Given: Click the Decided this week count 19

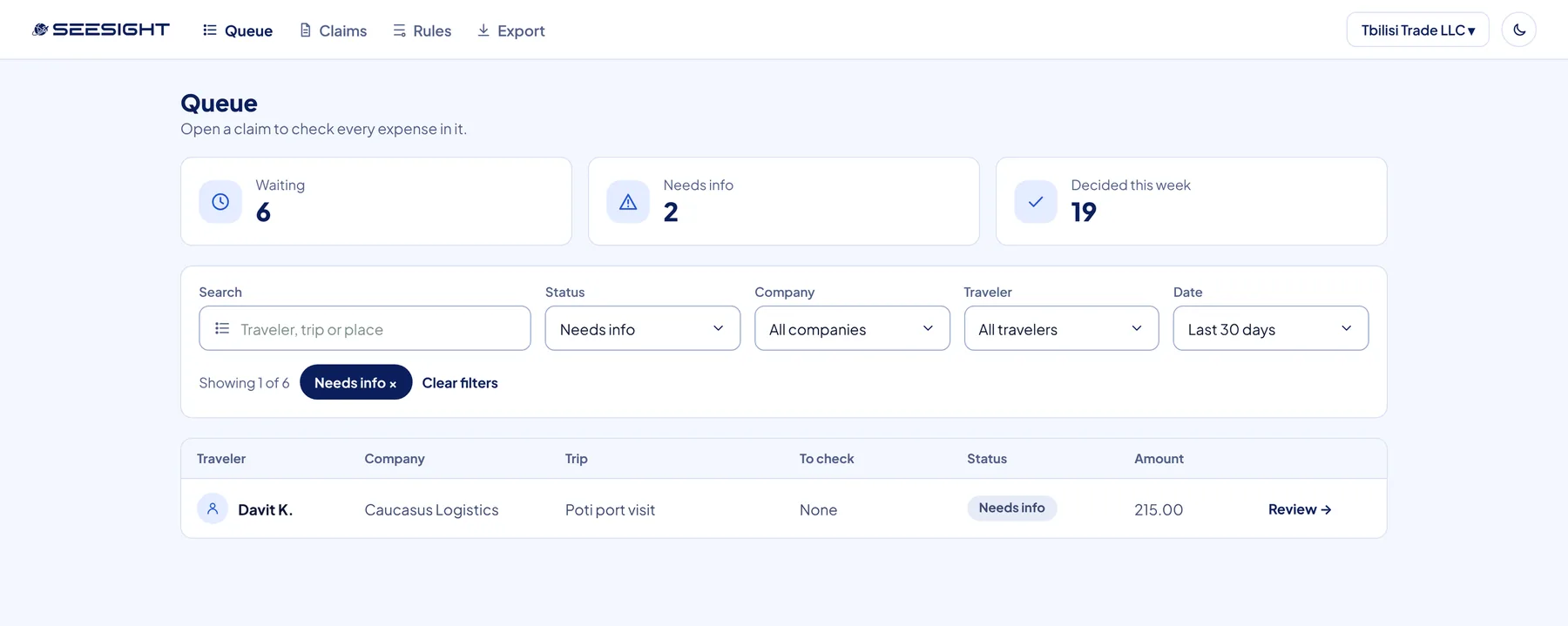Looking at the screenshot, I should coord(1084,212).
